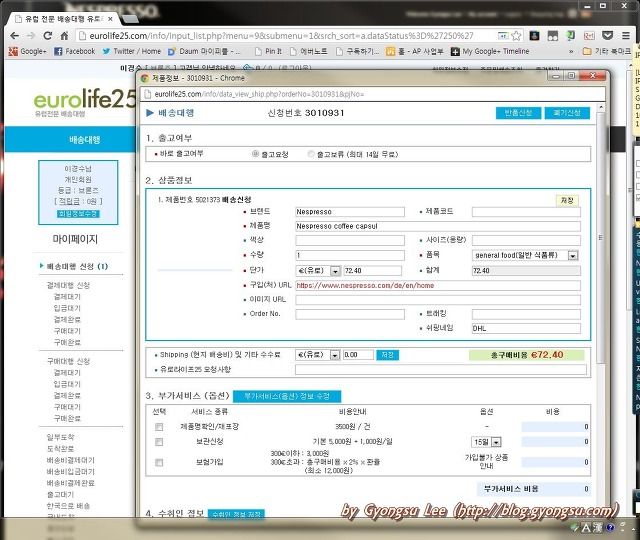640x540 pixels.
Task: Go back using Chrome's back arrow
Action: coord(15,36)
